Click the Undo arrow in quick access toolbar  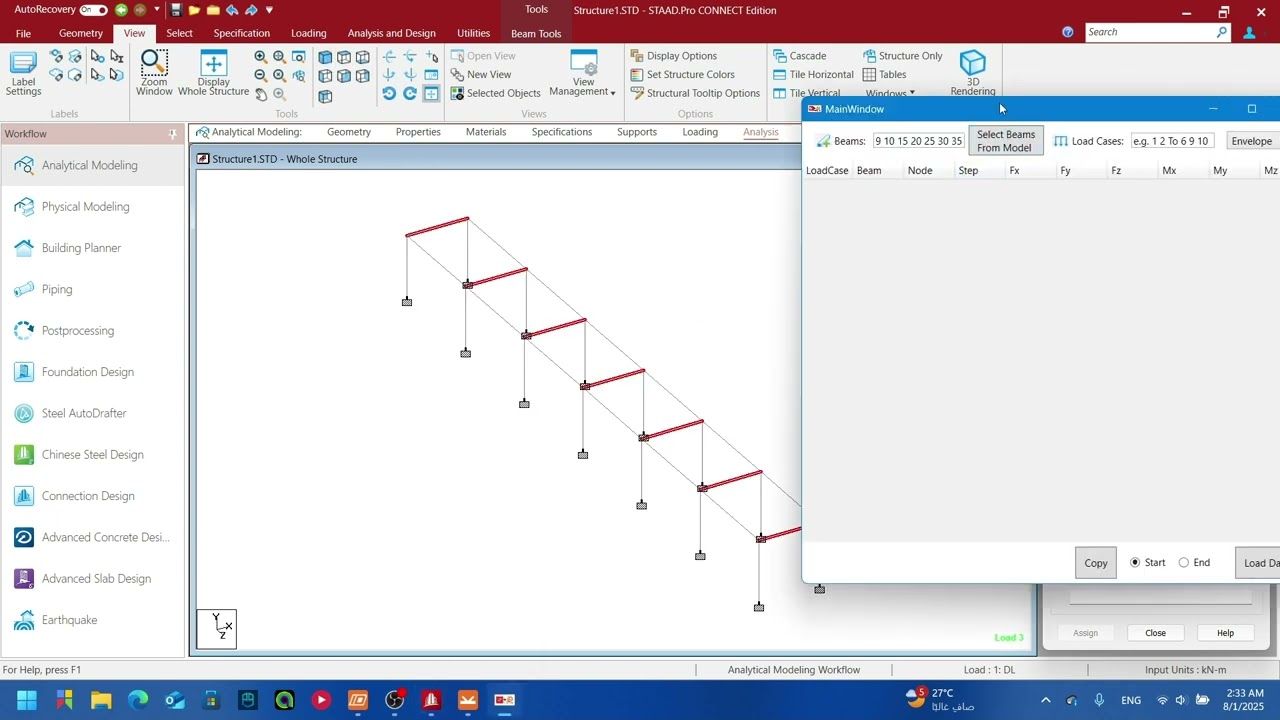tap(232, 10)
